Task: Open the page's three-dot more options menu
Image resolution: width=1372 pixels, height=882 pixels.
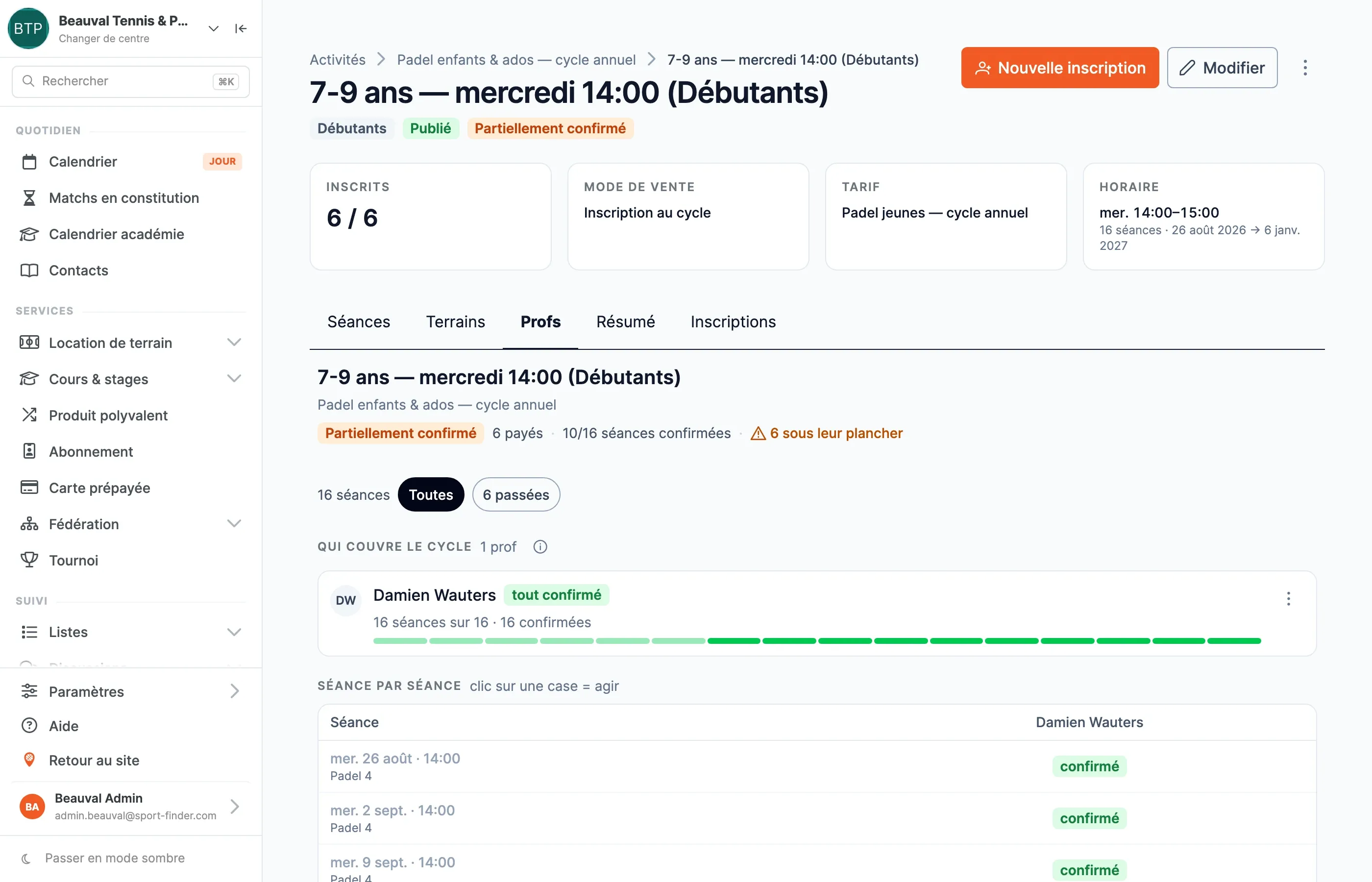Action: [x=1305, y=68]
